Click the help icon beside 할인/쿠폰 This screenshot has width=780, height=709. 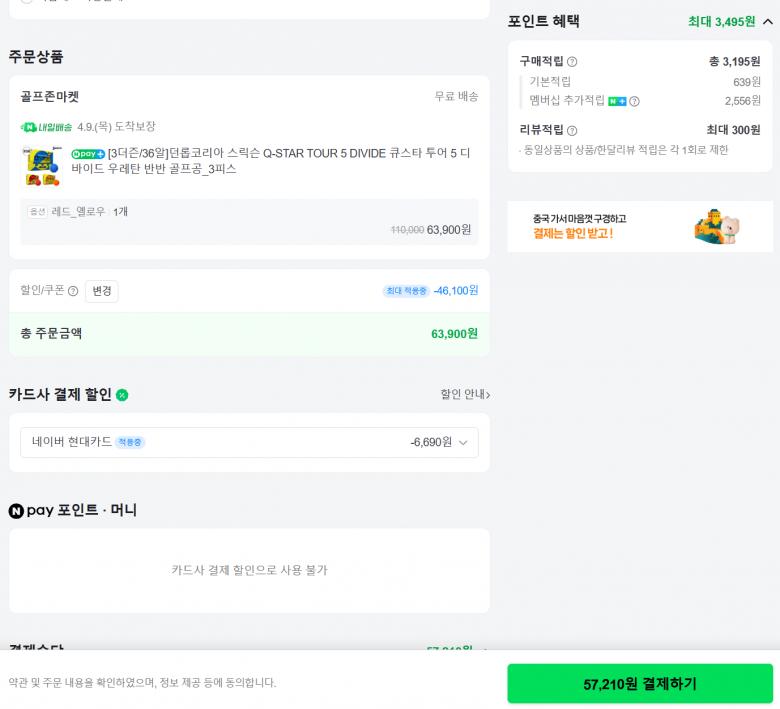click(x=73, y=291)
